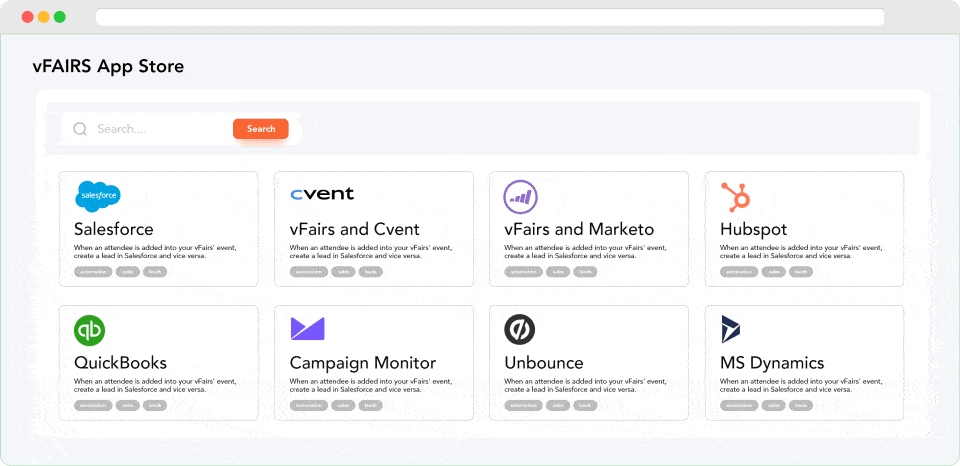Image resolution: width=960 pixels, height=466 pixels.
Task: Click the green QuickBooks logo
Action: point(89,331)
